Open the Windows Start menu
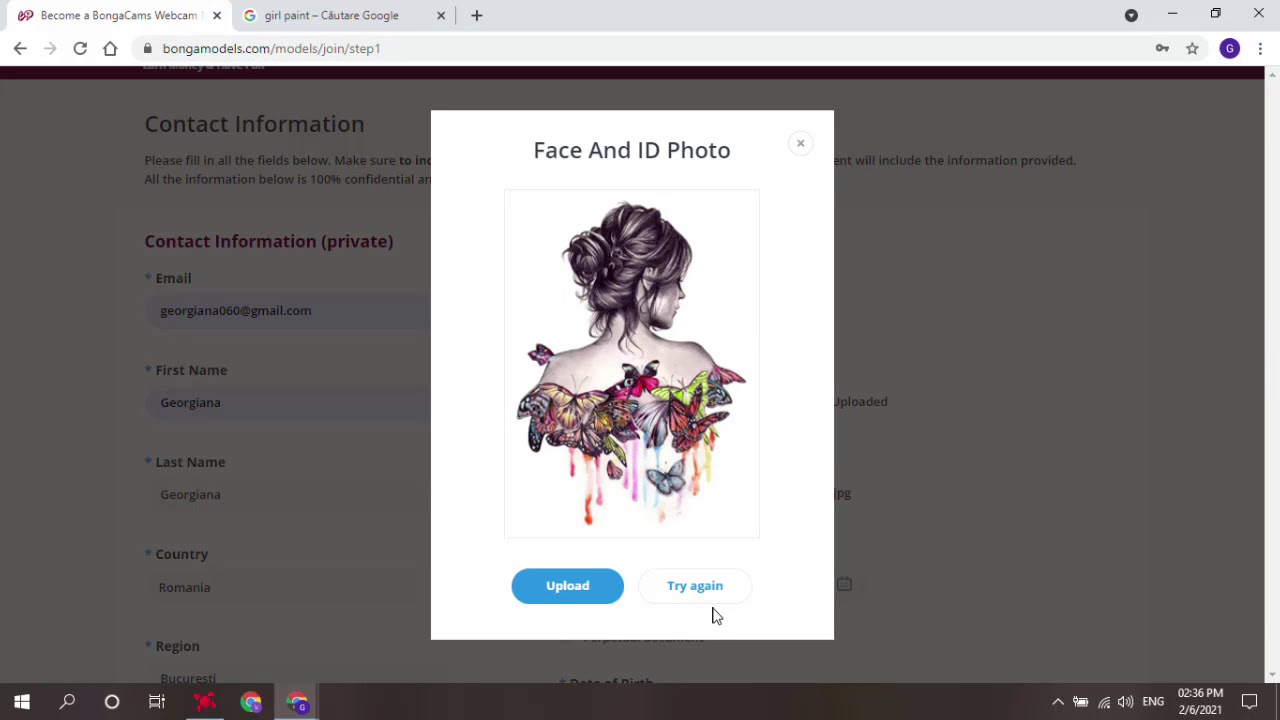 [x=22, y=702]
